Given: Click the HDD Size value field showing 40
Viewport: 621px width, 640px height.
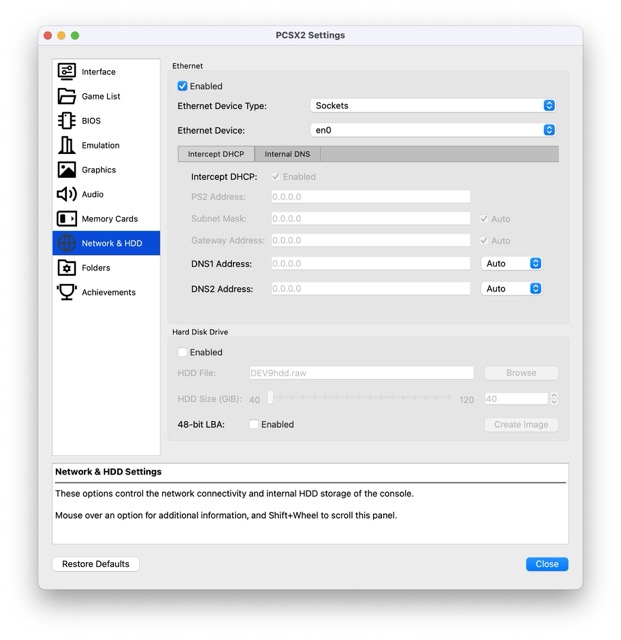Looking at the screenshot, I should coord(516,399).
